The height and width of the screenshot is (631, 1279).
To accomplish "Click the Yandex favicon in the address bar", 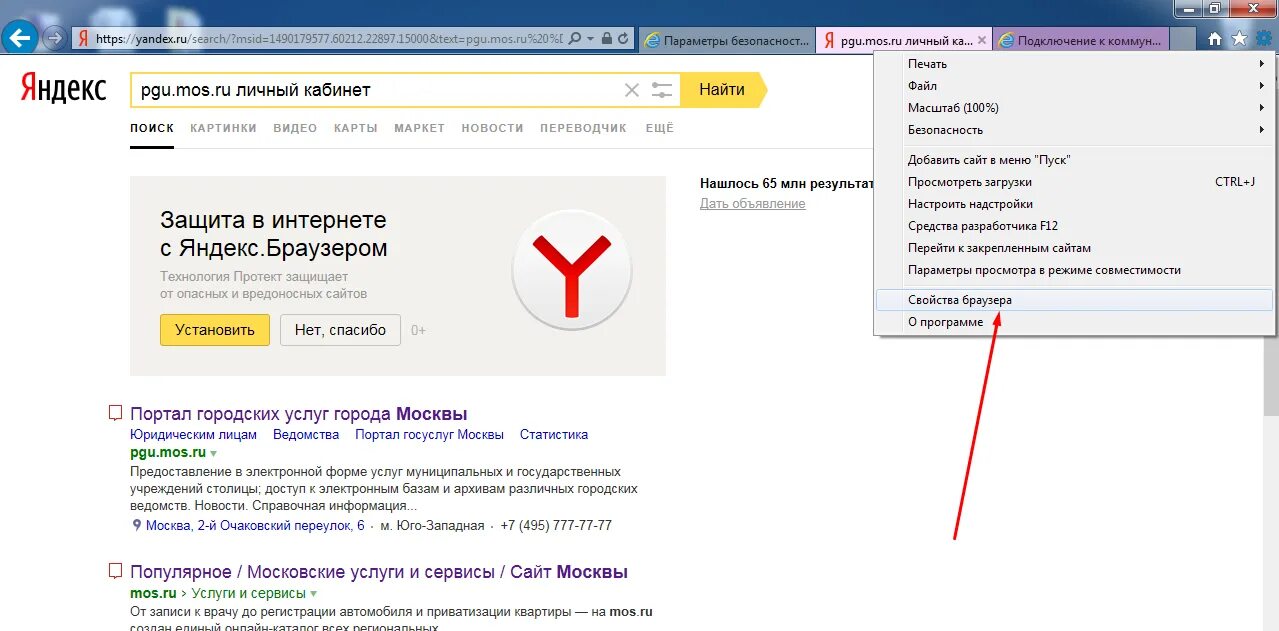I will [84, 39].
